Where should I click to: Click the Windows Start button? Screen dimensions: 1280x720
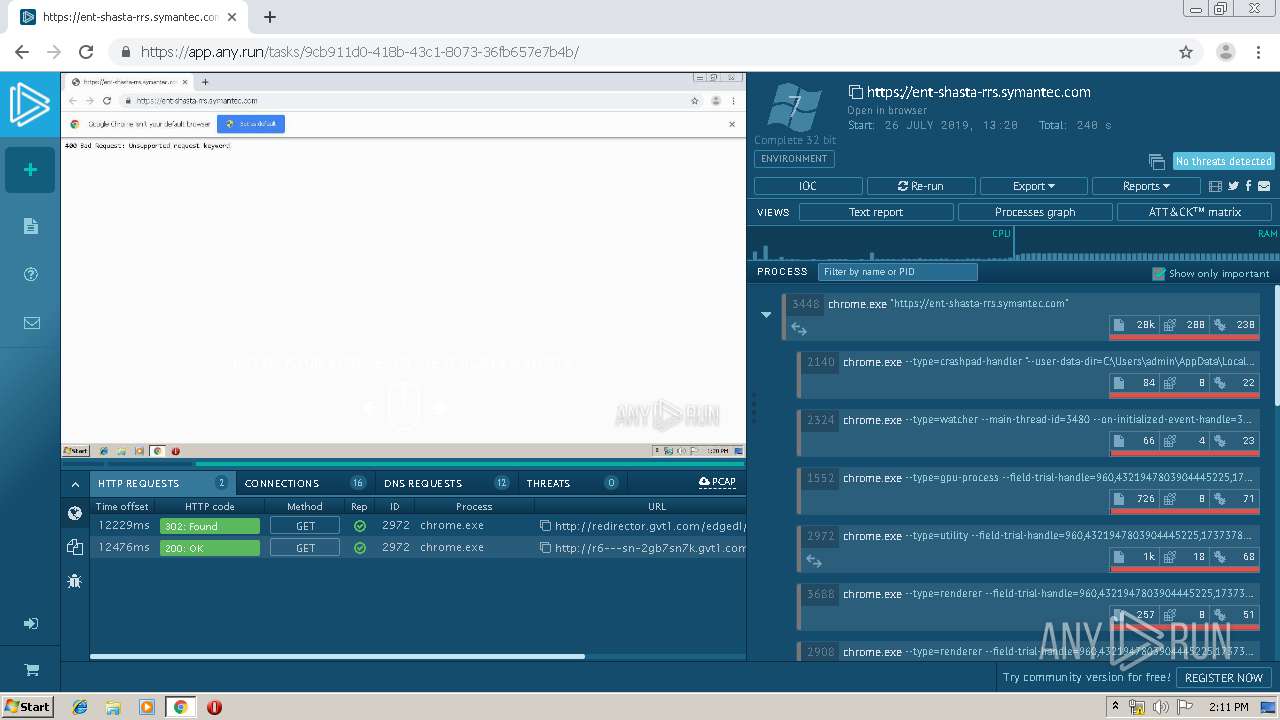pos(27,707)
